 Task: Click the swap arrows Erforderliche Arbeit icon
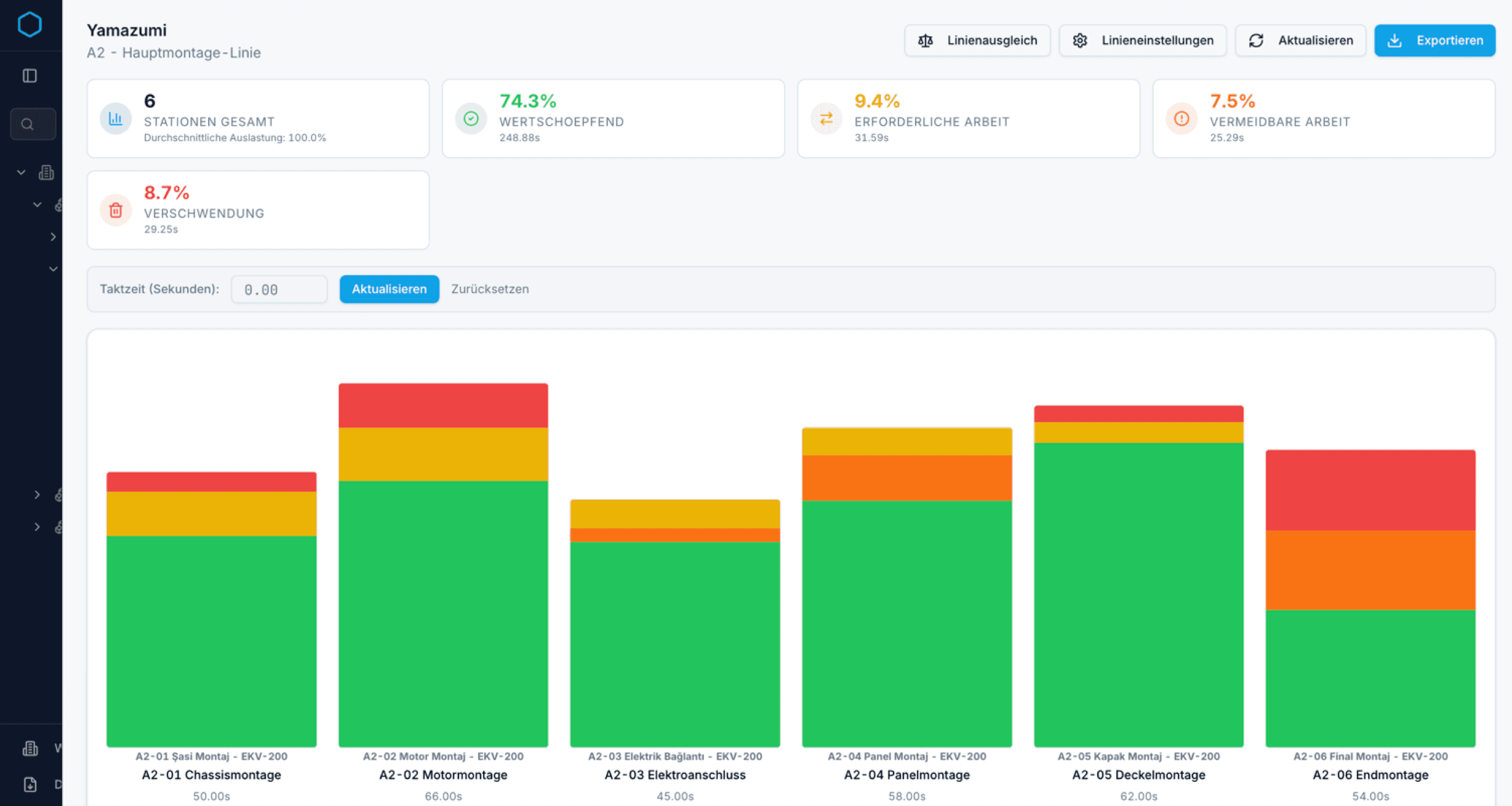pyautogui.click(x=826, y=118)
